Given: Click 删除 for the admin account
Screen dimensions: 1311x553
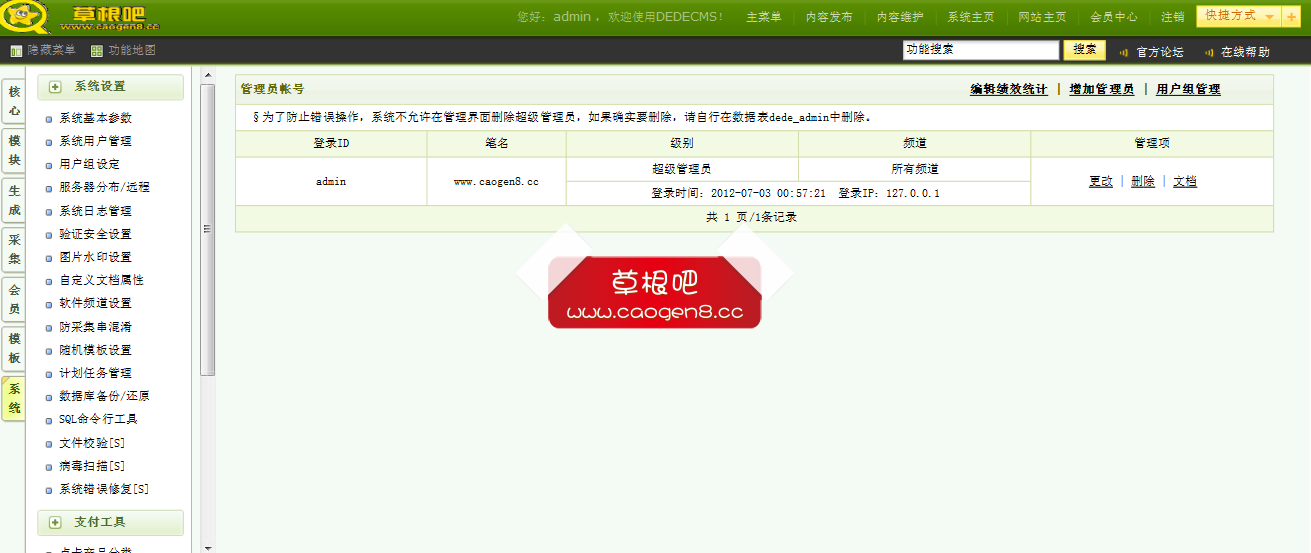Looking at the screenshot, I should click(x=1143, y=182).
